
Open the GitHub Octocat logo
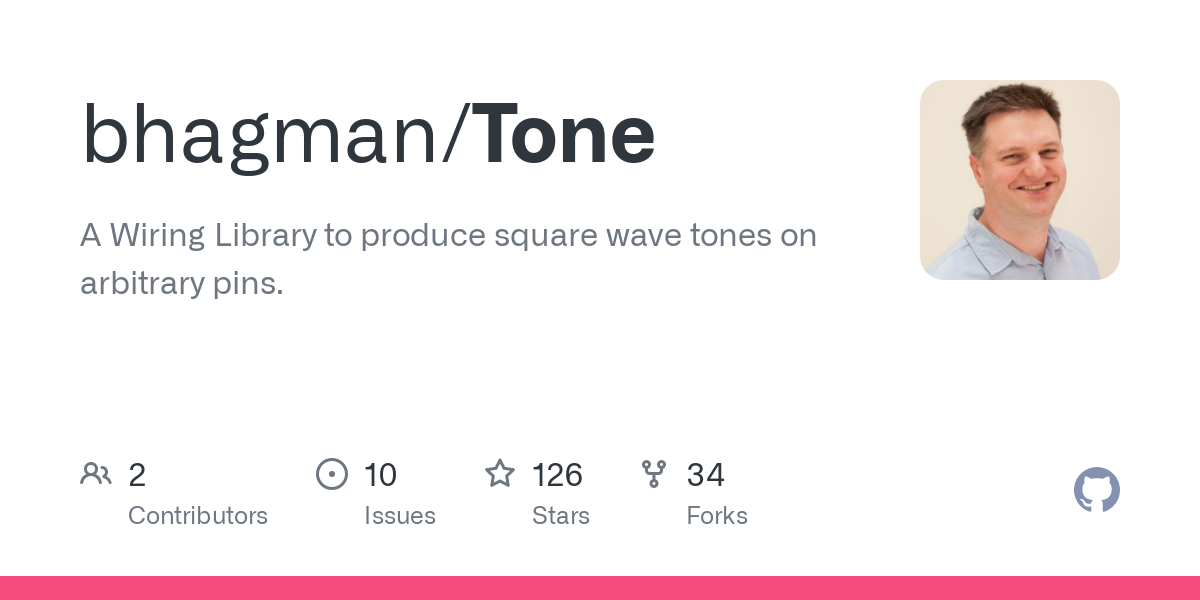[x=1096, y=490]
